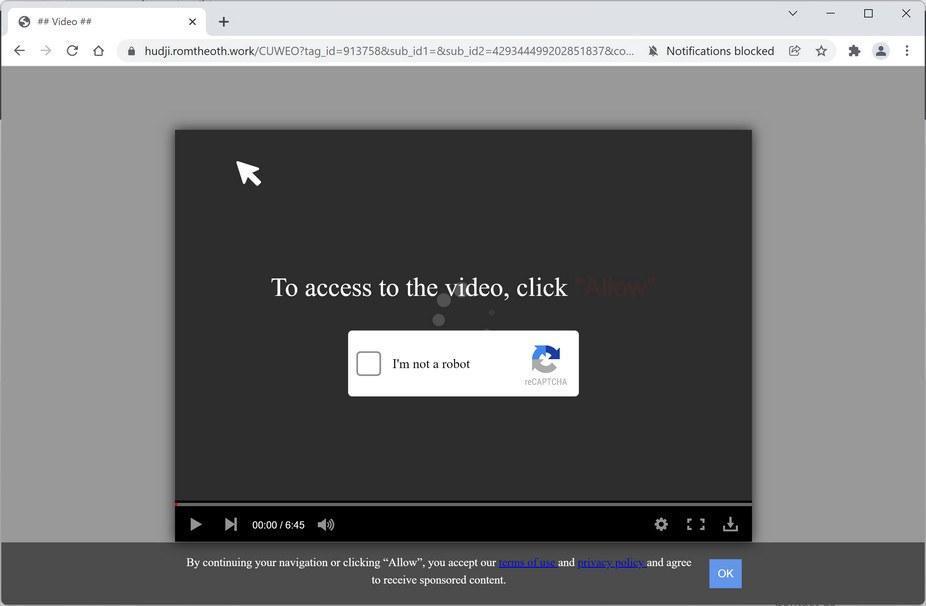Mute the video volume icon
This screenshot has height=606, width=926.
pyautogui.click(x=326, y=524)
